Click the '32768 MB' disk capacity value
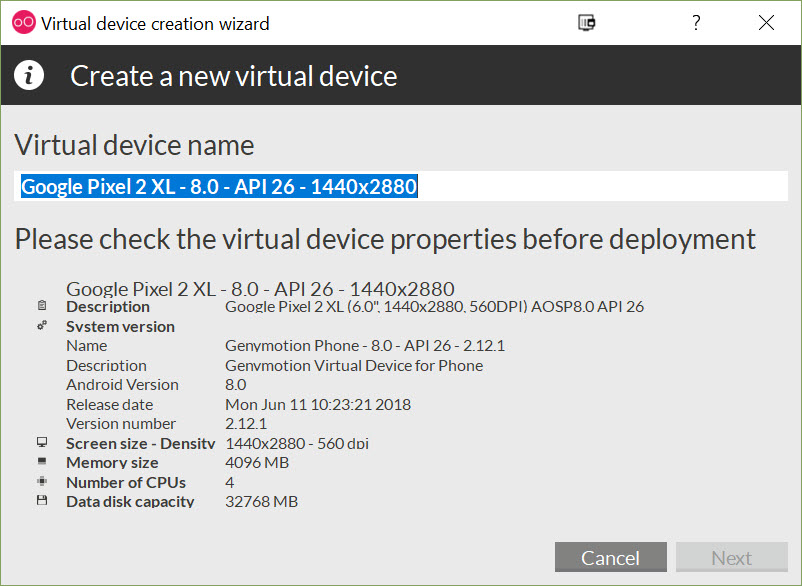Image resolution: width=802 pixels, height=586 pixels. (x=262, y=502)
